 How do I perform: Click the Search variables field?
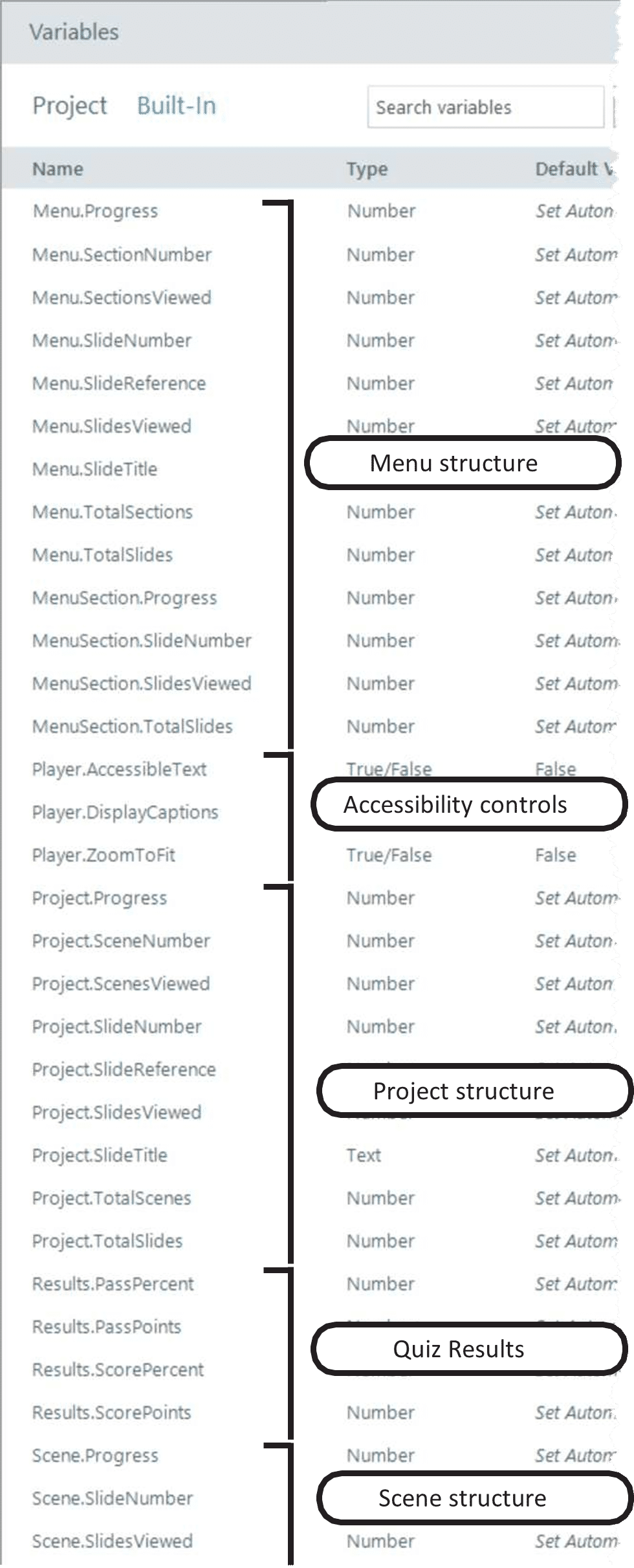(x=485, y=107)
